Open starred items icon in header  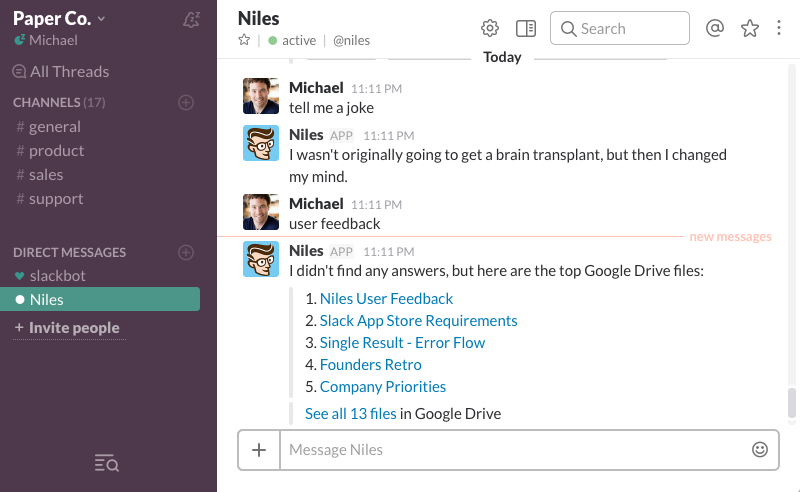click(749, 28)
